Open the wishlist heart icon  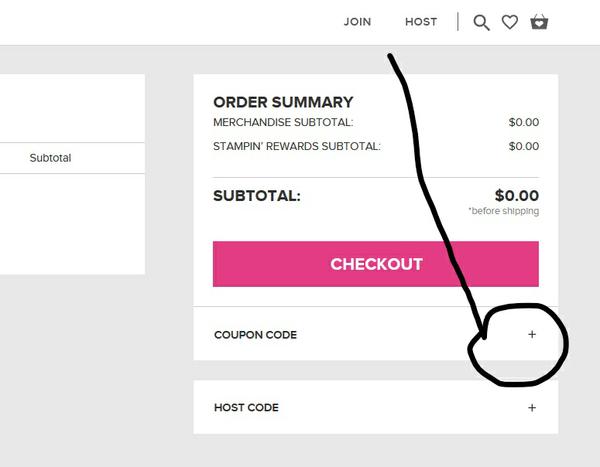510,22
